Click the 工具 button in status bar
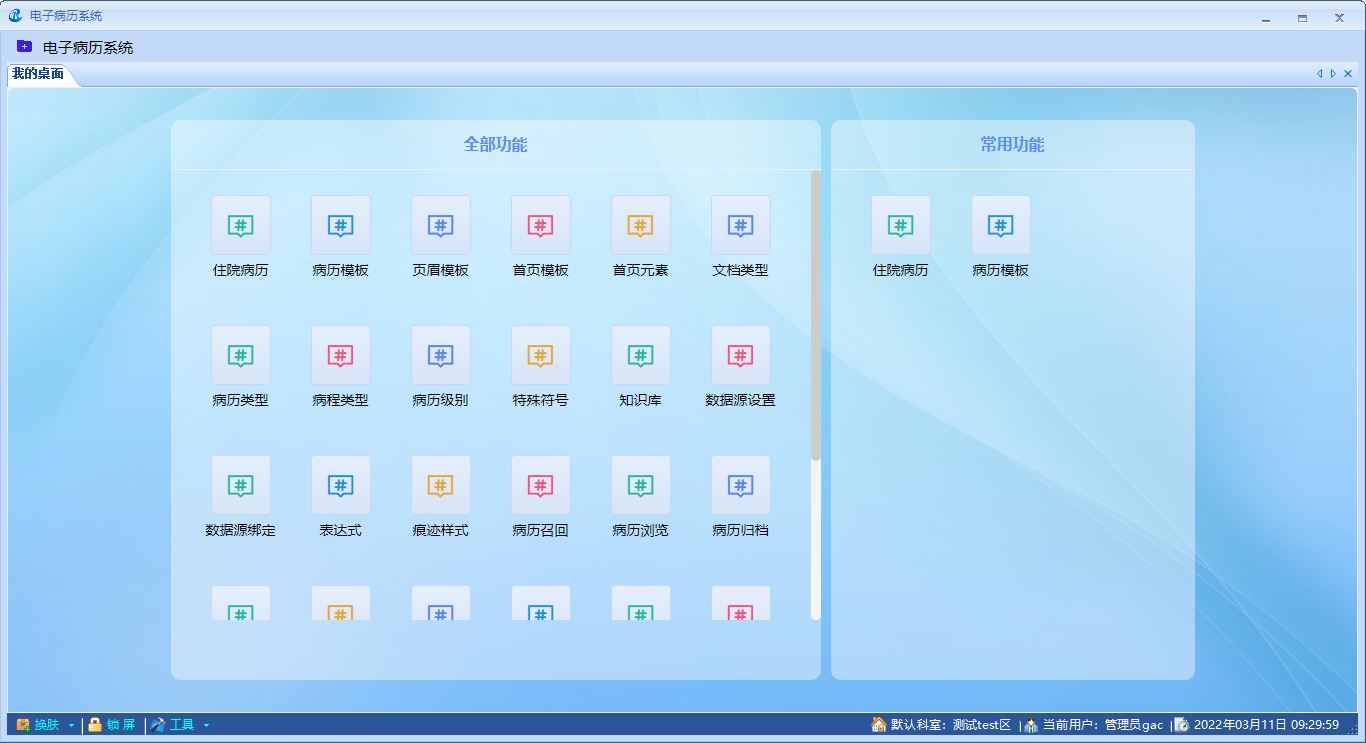The height and width of the screenshot is (743, 1366). [173, 725]
